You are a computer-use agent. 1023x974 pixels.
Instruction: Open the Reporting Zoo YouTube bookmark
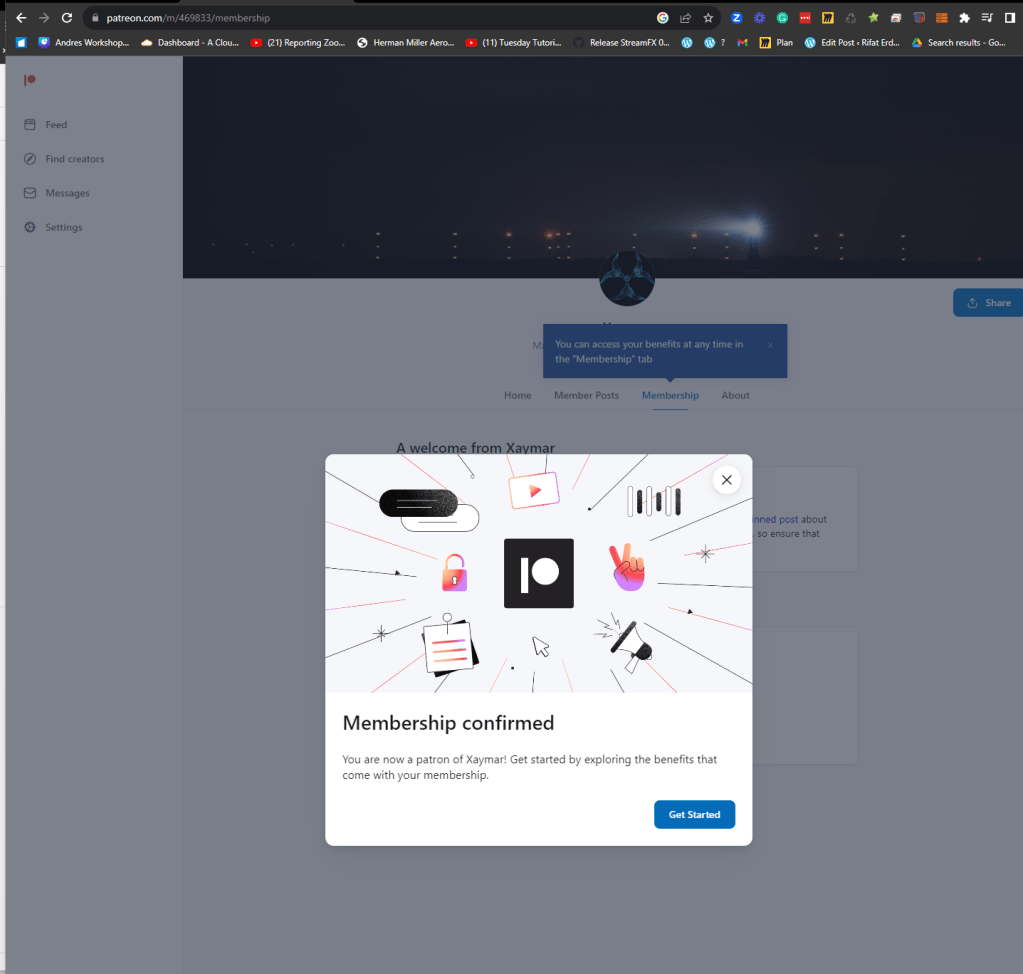coord(298,42)
